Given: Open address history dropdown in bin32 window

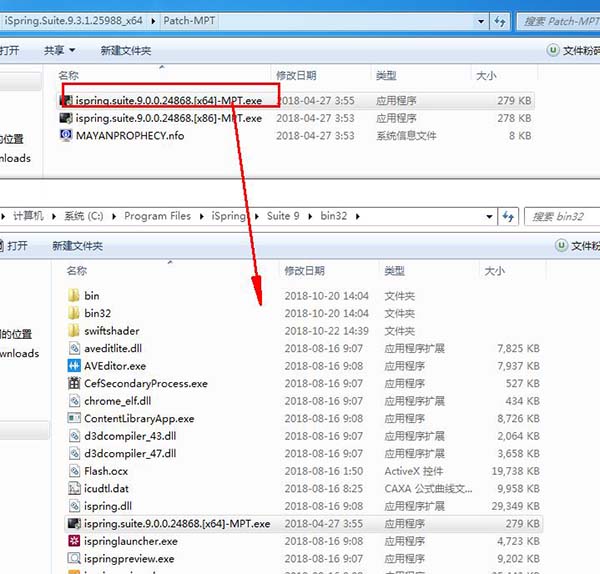Looking at the screenshot, I should 489,217.
